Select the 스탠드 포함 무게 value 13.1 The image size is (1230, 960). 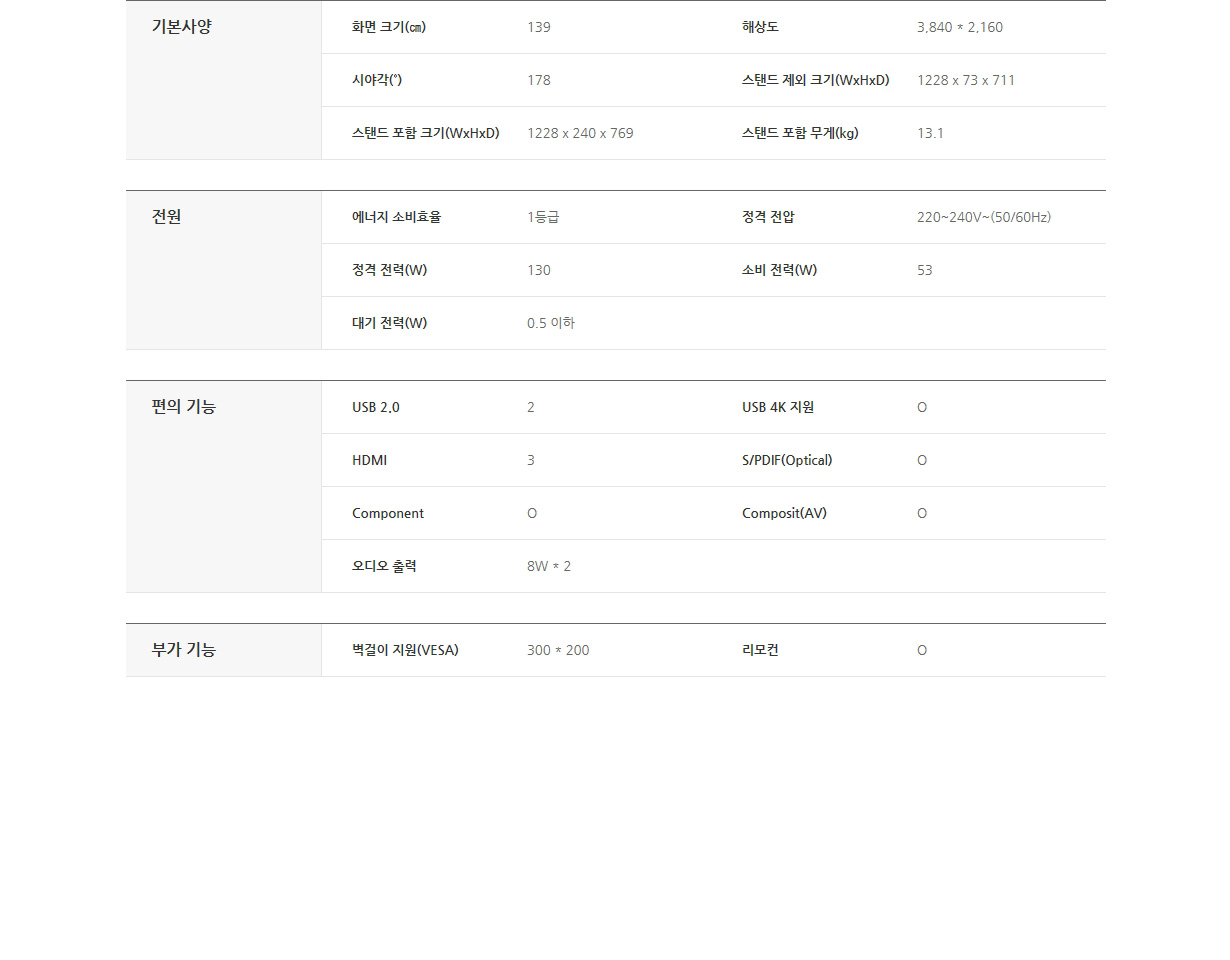(929, 133)
